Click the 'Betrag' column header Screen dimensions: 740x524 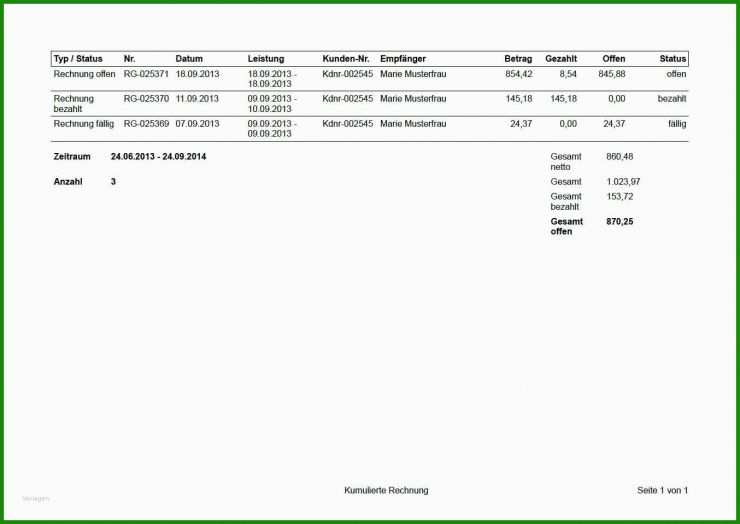click(518, 59)
